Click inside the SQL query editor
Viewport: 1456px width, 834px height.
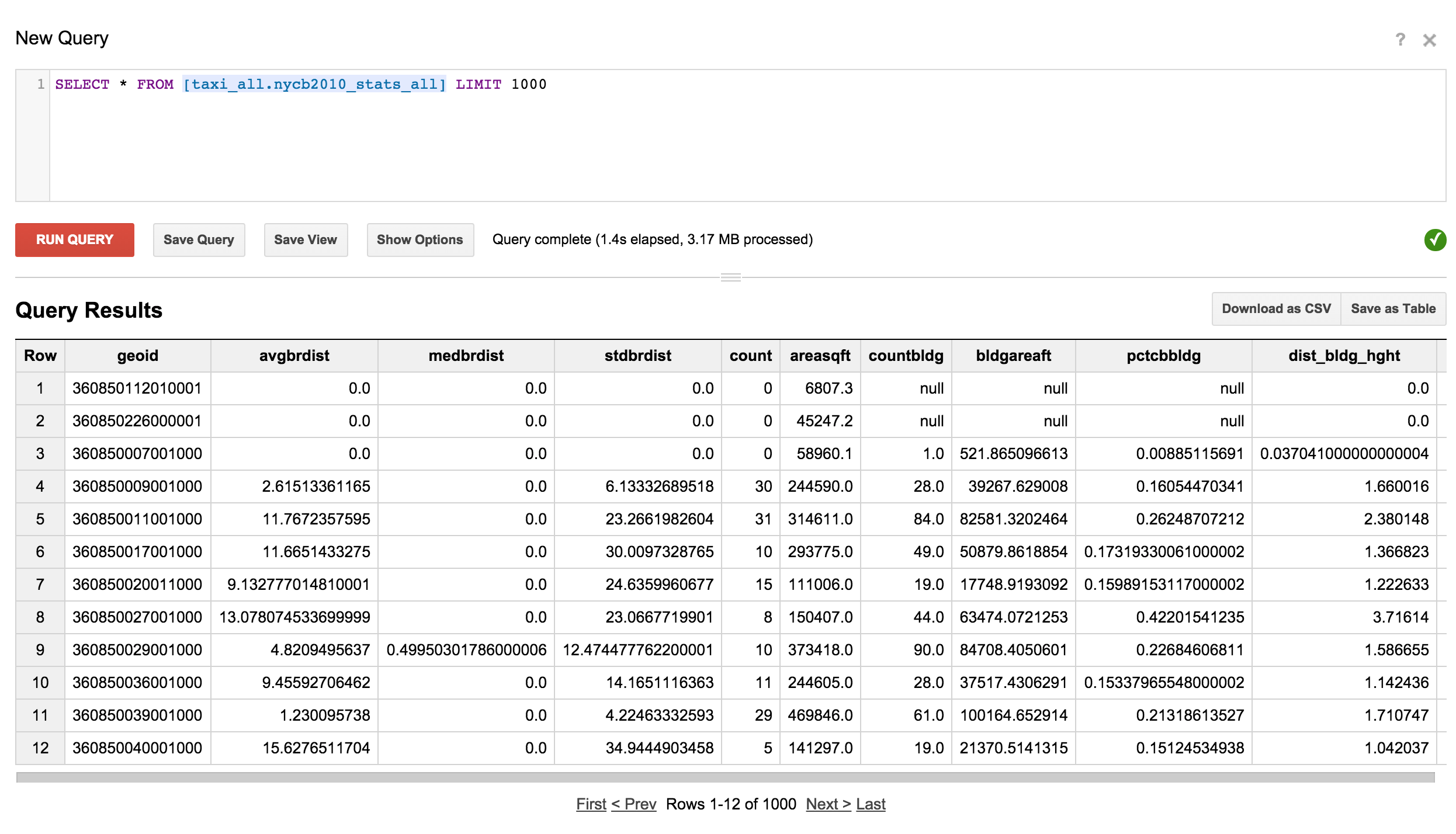(701, 134)
